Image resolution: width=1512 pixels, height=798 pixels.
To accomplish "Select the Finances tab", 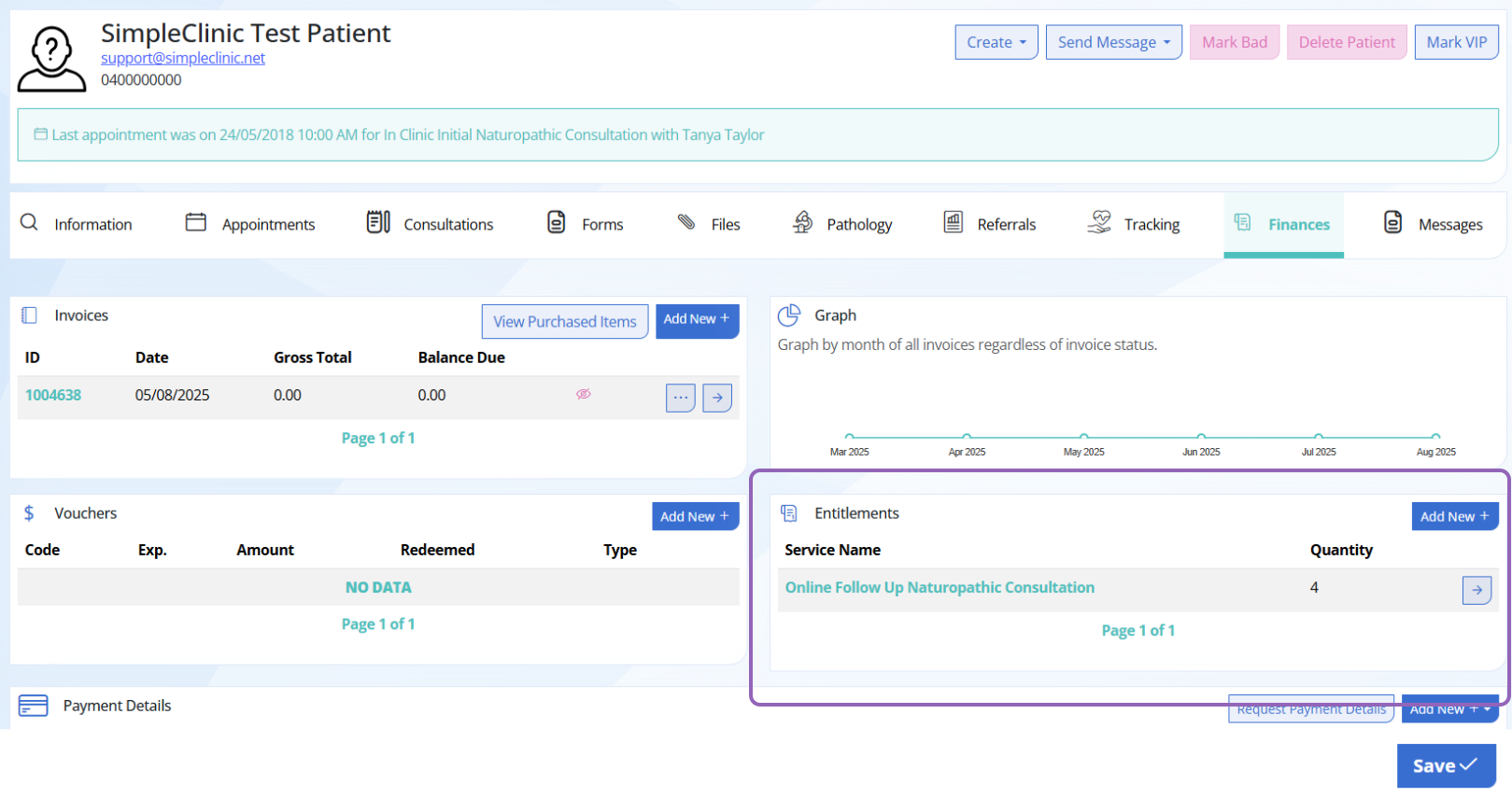I will coord(1283,224).
